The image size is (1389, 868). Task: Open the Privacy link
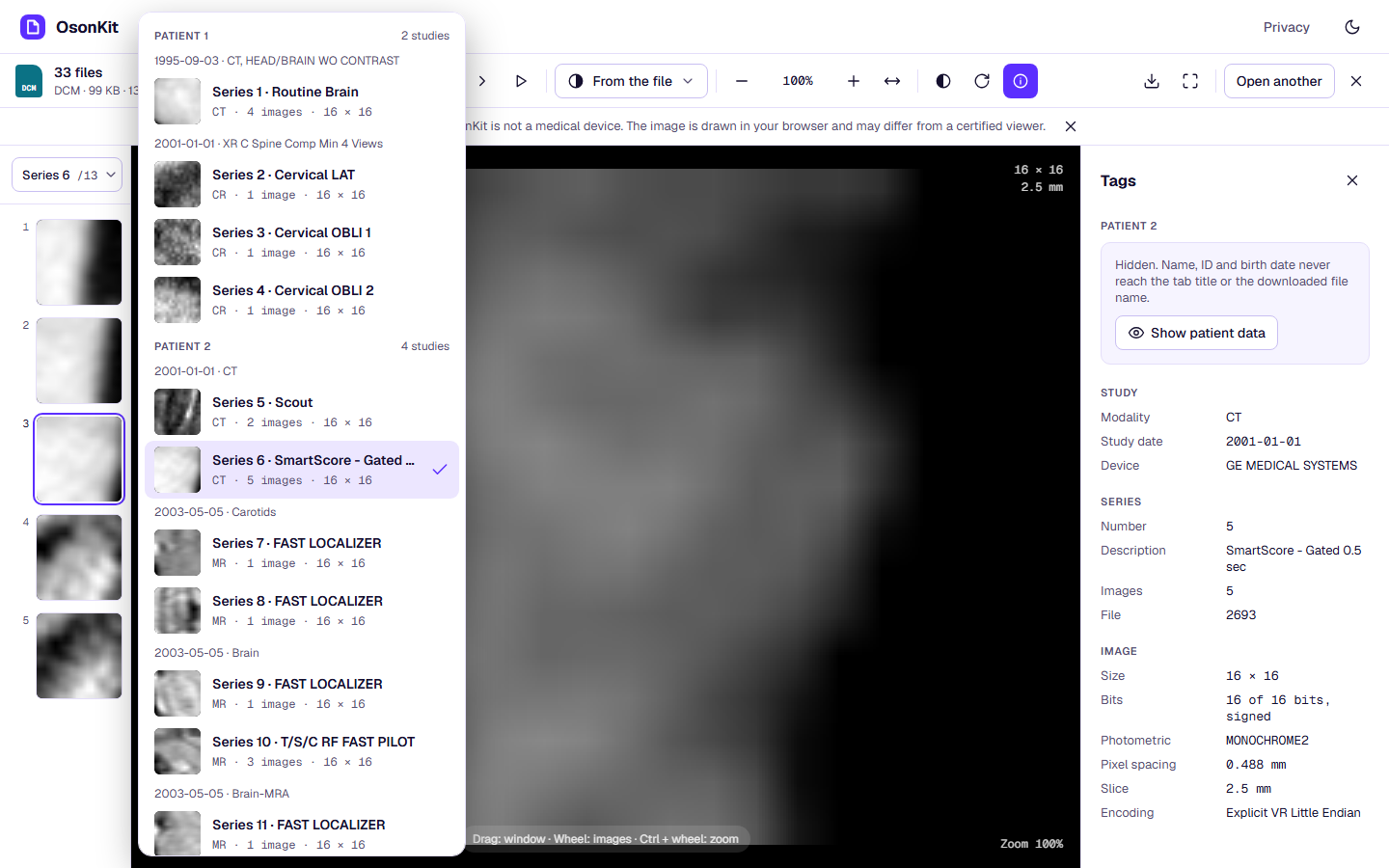1287,27
